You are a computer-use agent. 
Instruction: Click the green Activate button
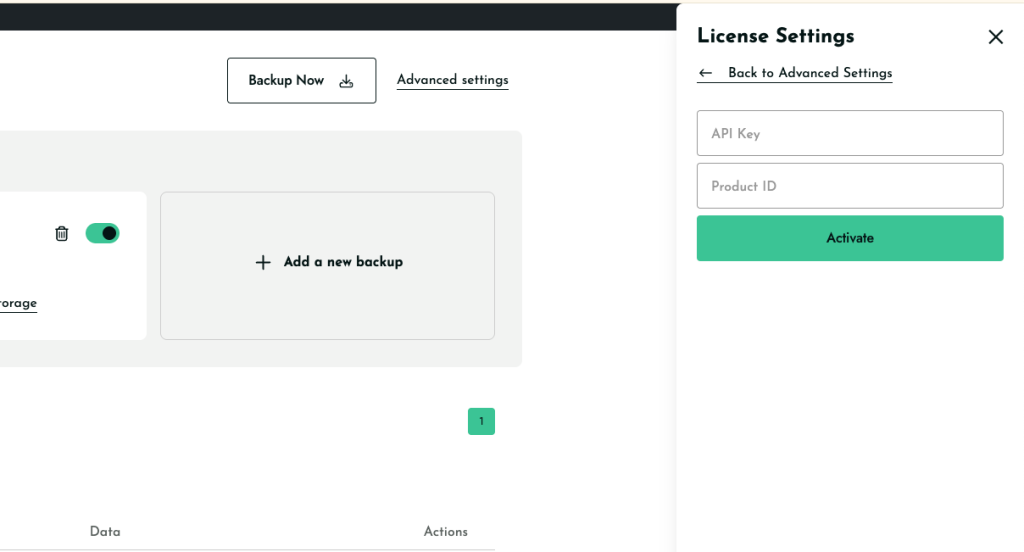point(850,238)
